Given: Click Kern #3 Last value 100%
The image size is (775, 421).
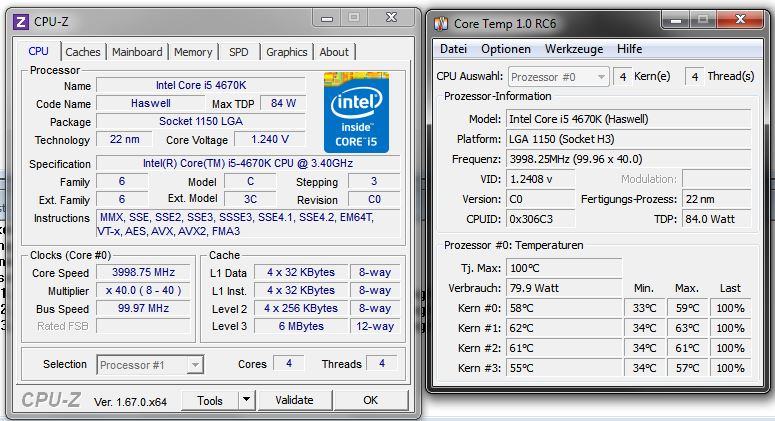Looking at the screenshot, I should (x=730, y=368).
